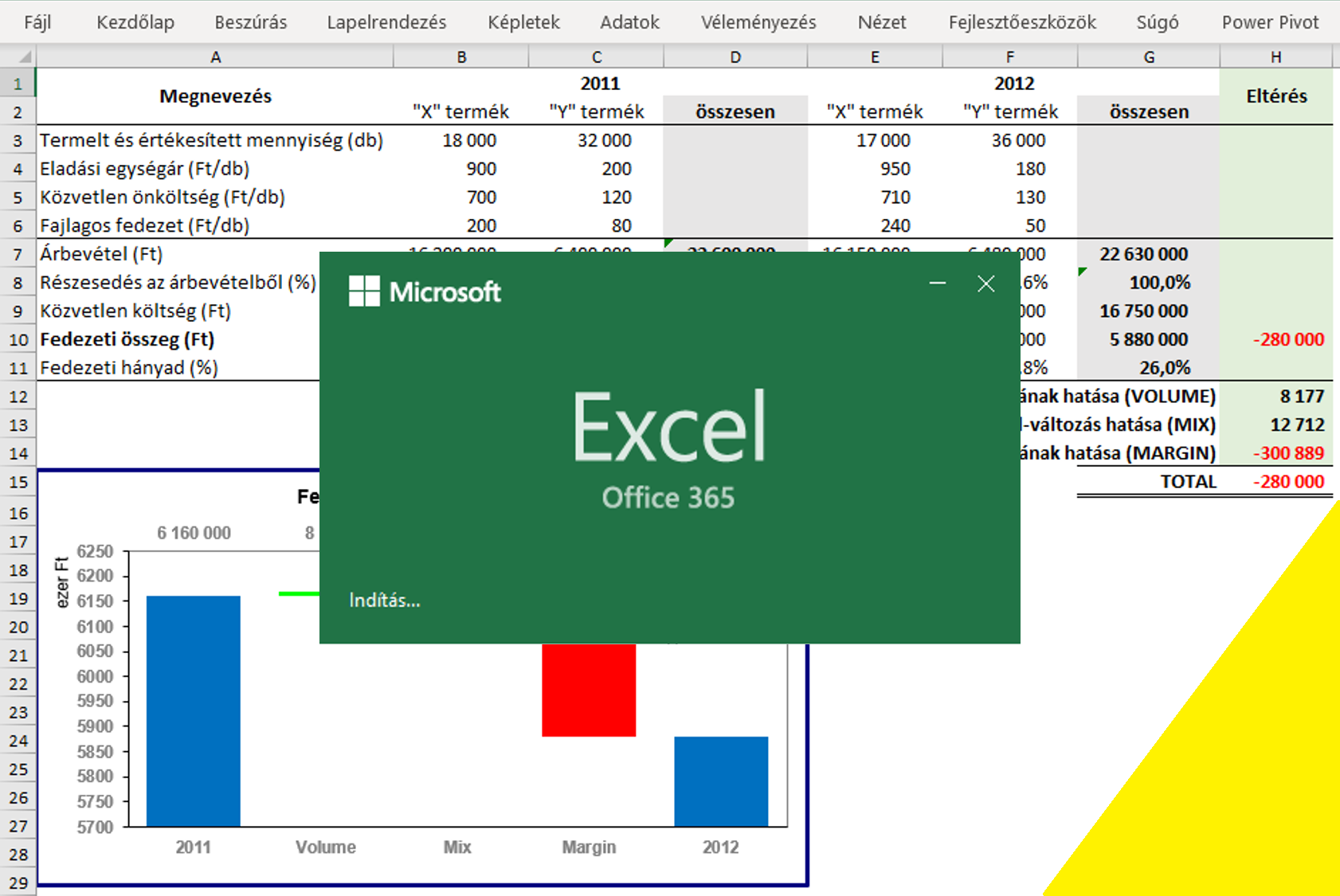Image resolution: width=1340 pixels, height=896 pixels.
Task: Select column B header
Action: click(461, 57)
